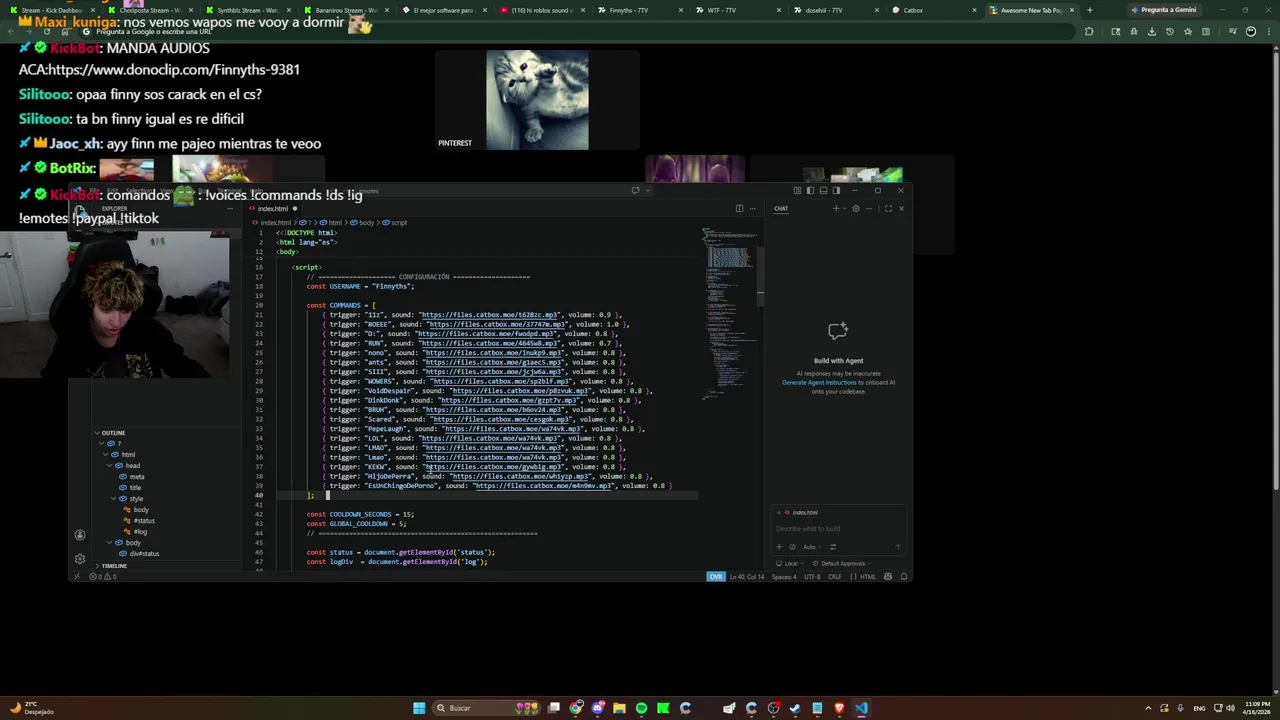Click Ln 40, Col 14 cursor position
Image resolution: width=1280 pixels, height=720 pixels.
[x=747, y=576]
